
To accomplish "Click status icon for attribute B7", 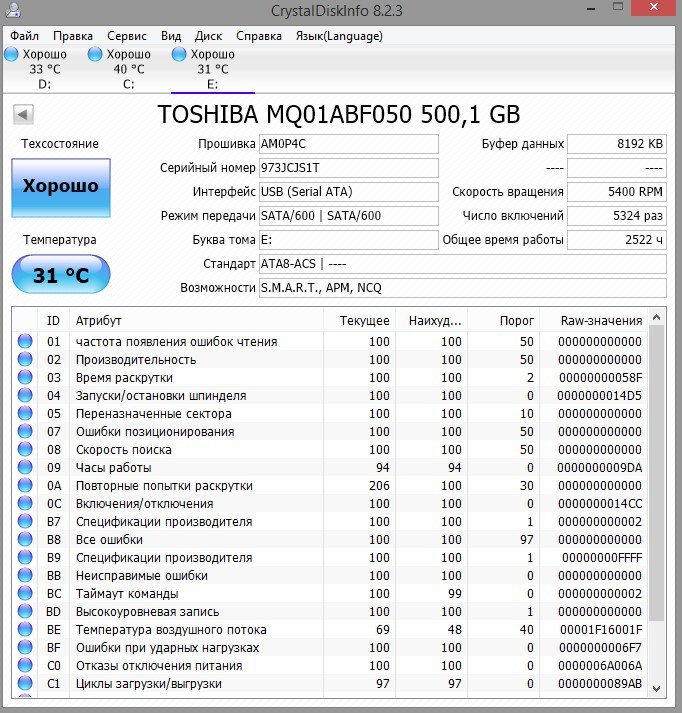I will point(25,521).
